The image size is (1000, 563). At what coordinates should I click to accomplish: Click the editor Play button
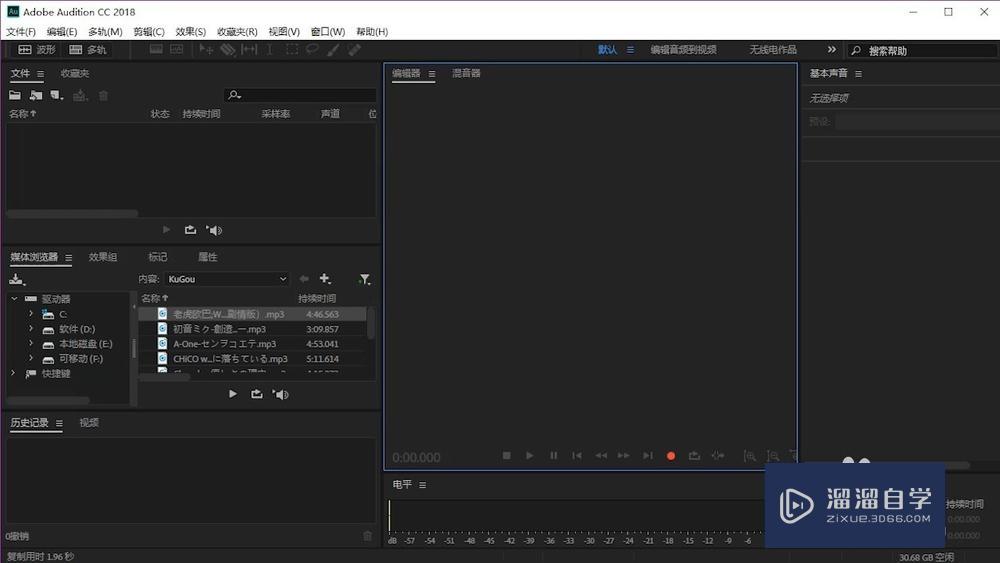(529, 455)
